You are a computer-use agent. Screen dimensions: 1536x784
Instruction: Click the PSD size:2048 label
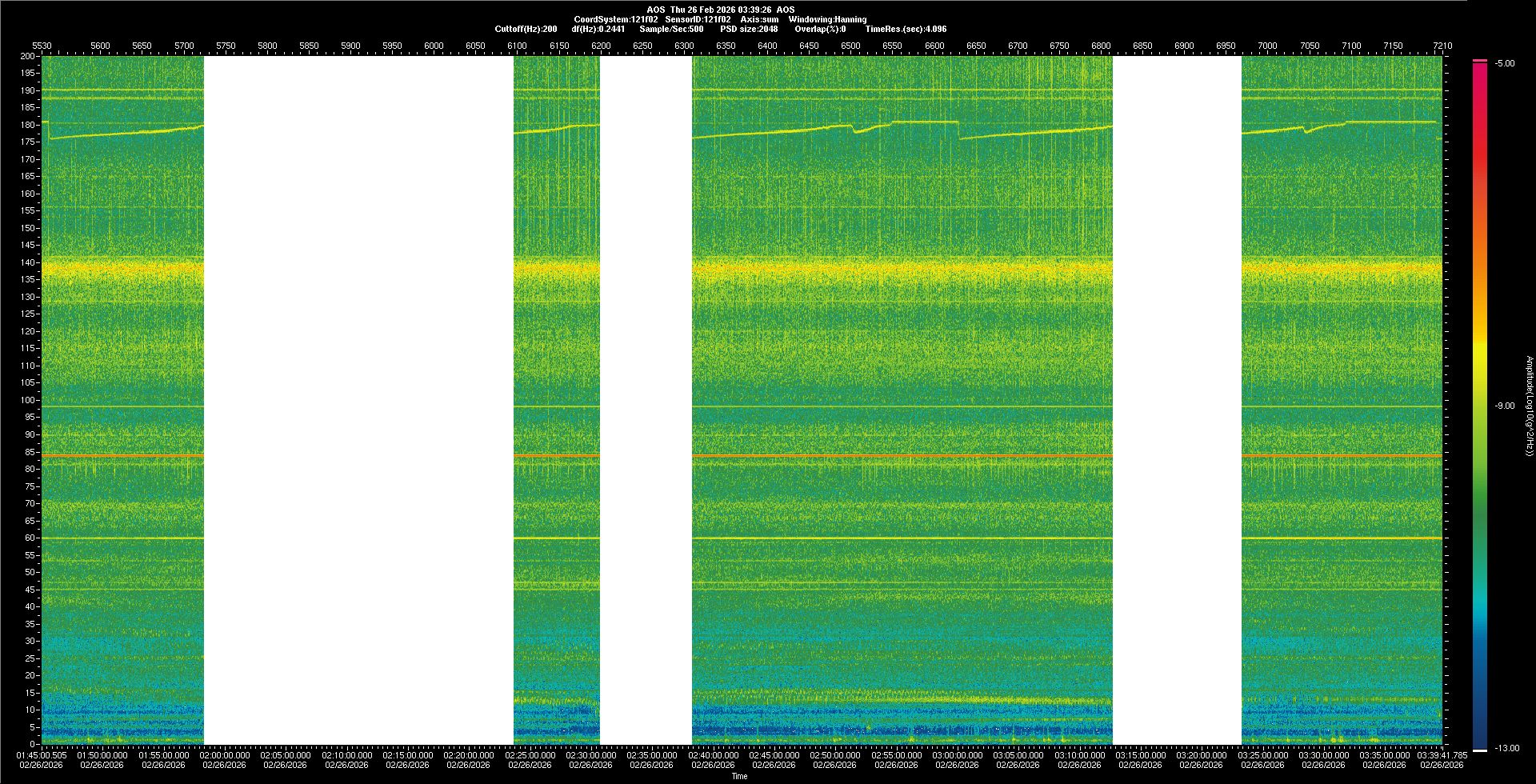748,29
